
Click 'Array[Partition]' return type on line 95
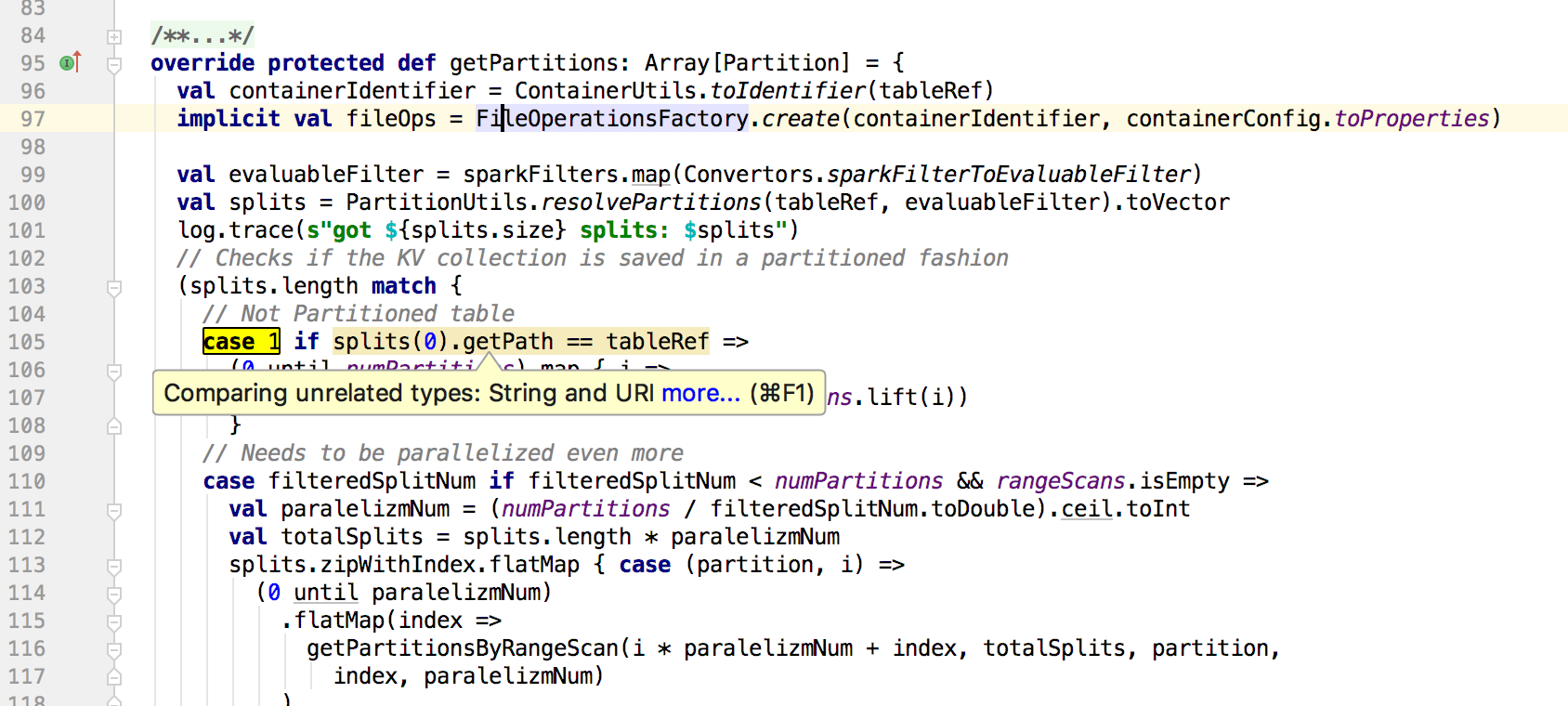click(748, 63)
